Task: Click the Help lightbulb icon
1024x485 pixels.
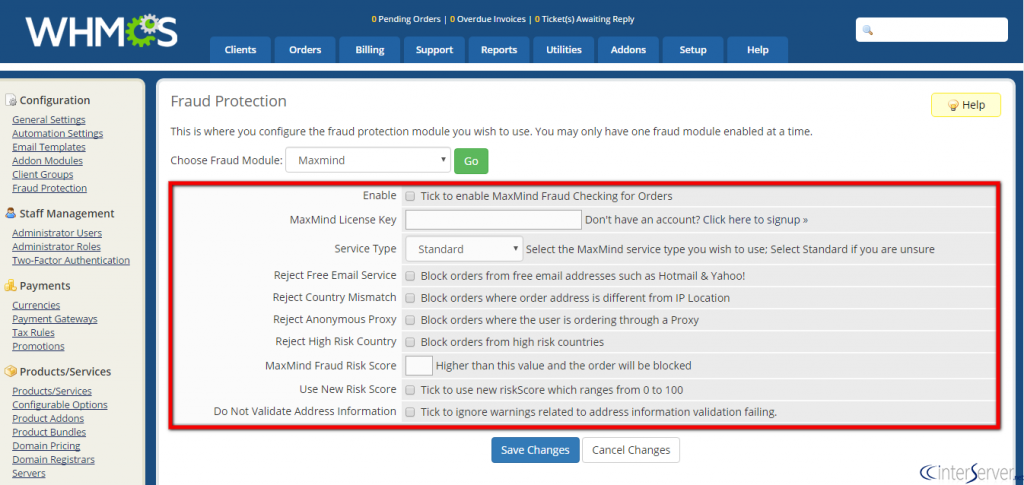Action: point(953,105)
